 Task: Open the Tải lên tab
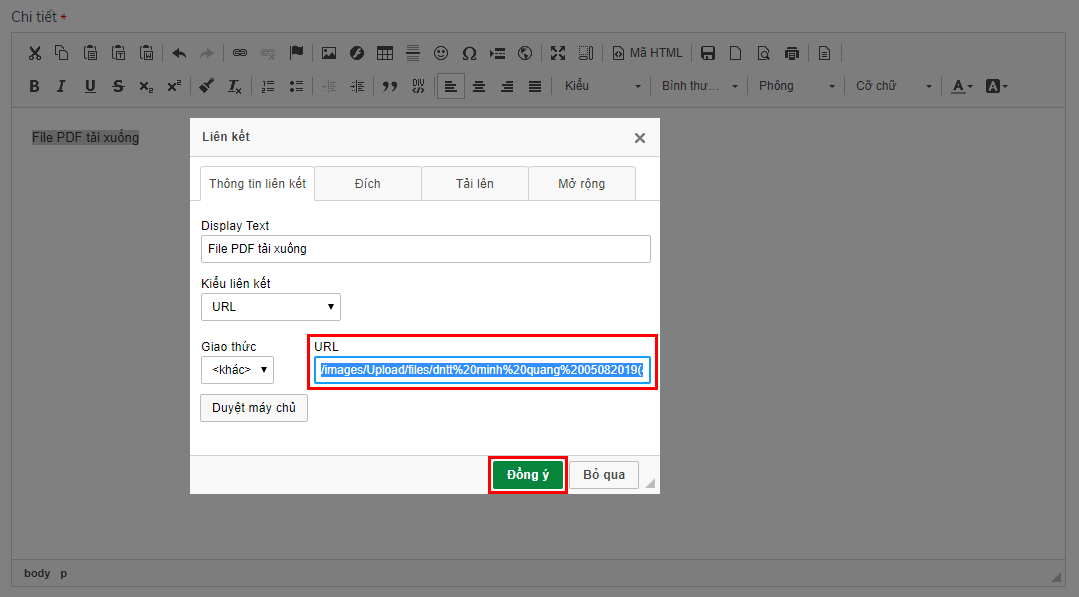(475, 184)
